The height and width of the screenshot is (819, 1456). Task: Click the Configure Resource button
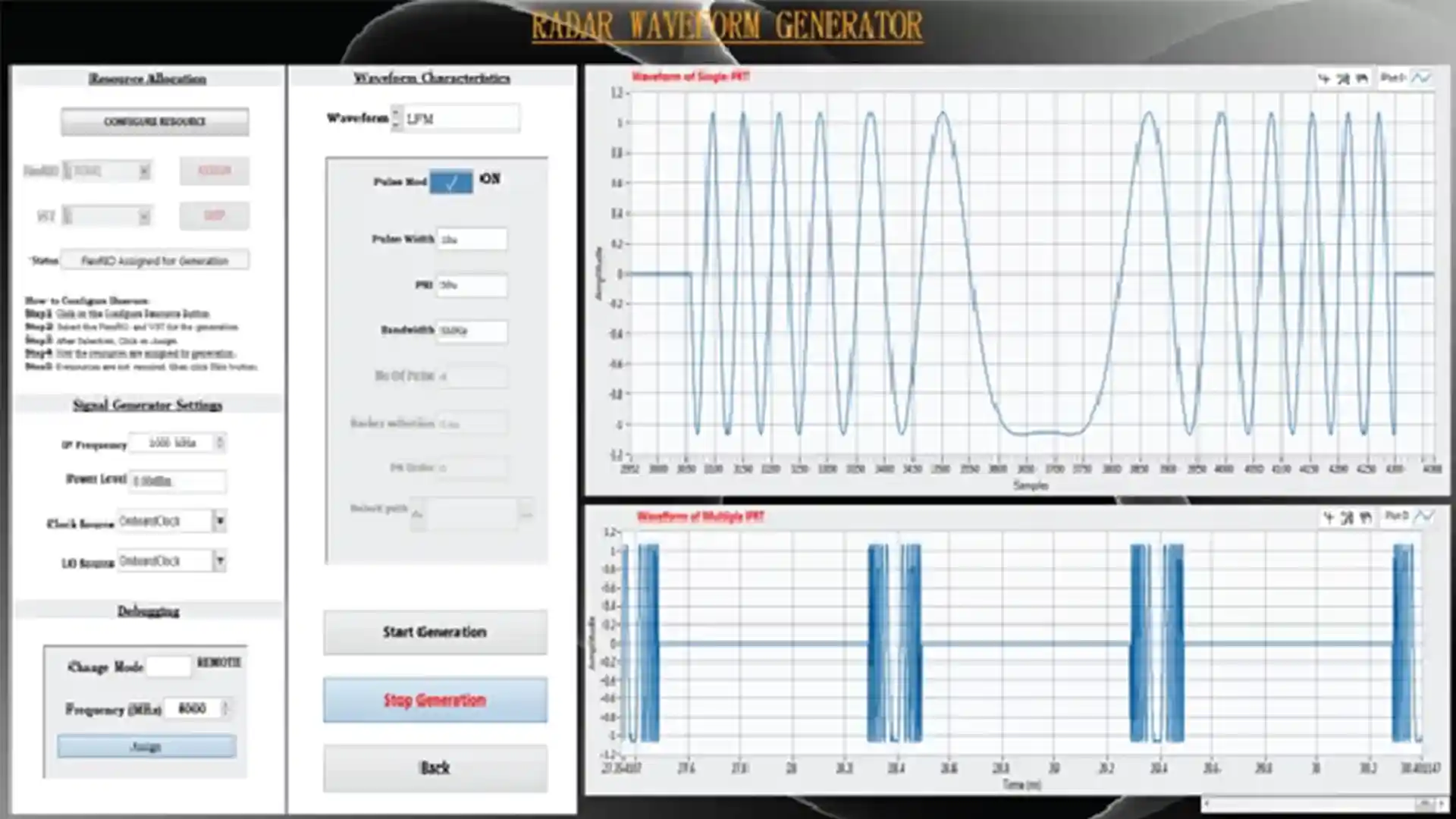155,122
